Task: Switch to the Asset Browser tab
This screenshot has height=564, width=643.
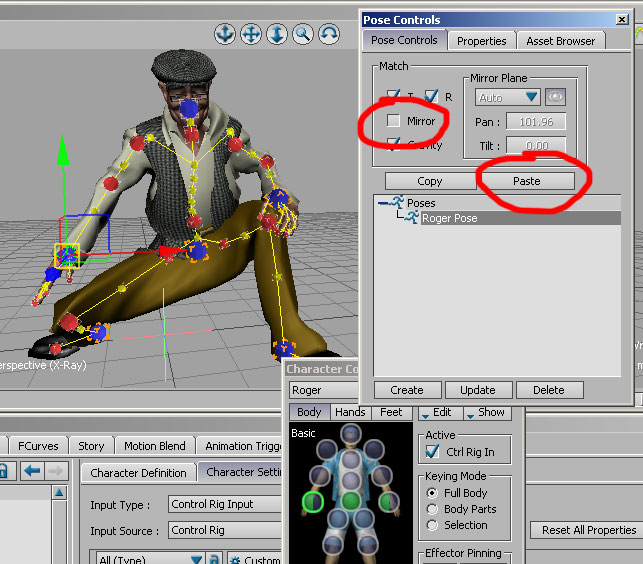Action: (561, 41)
